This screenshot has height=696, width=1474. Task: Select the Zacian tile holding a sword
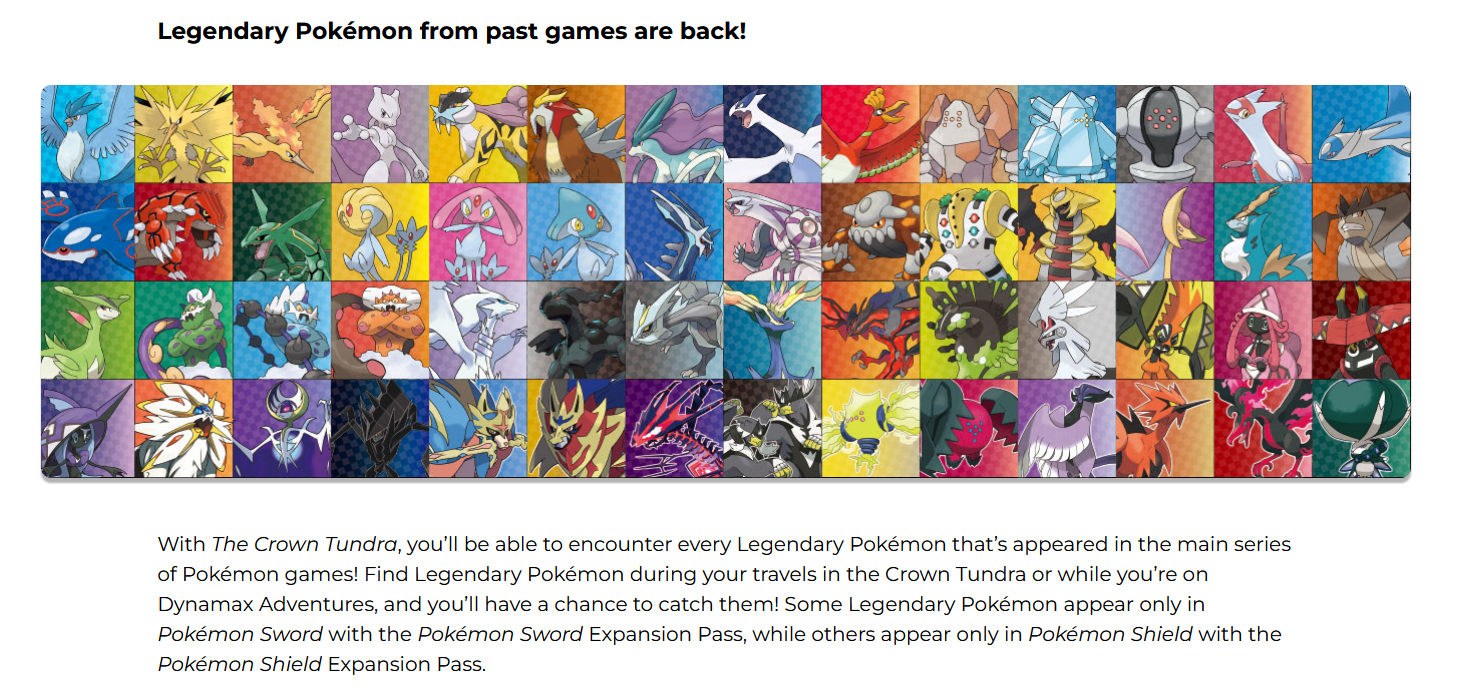[x=479, y=428]
